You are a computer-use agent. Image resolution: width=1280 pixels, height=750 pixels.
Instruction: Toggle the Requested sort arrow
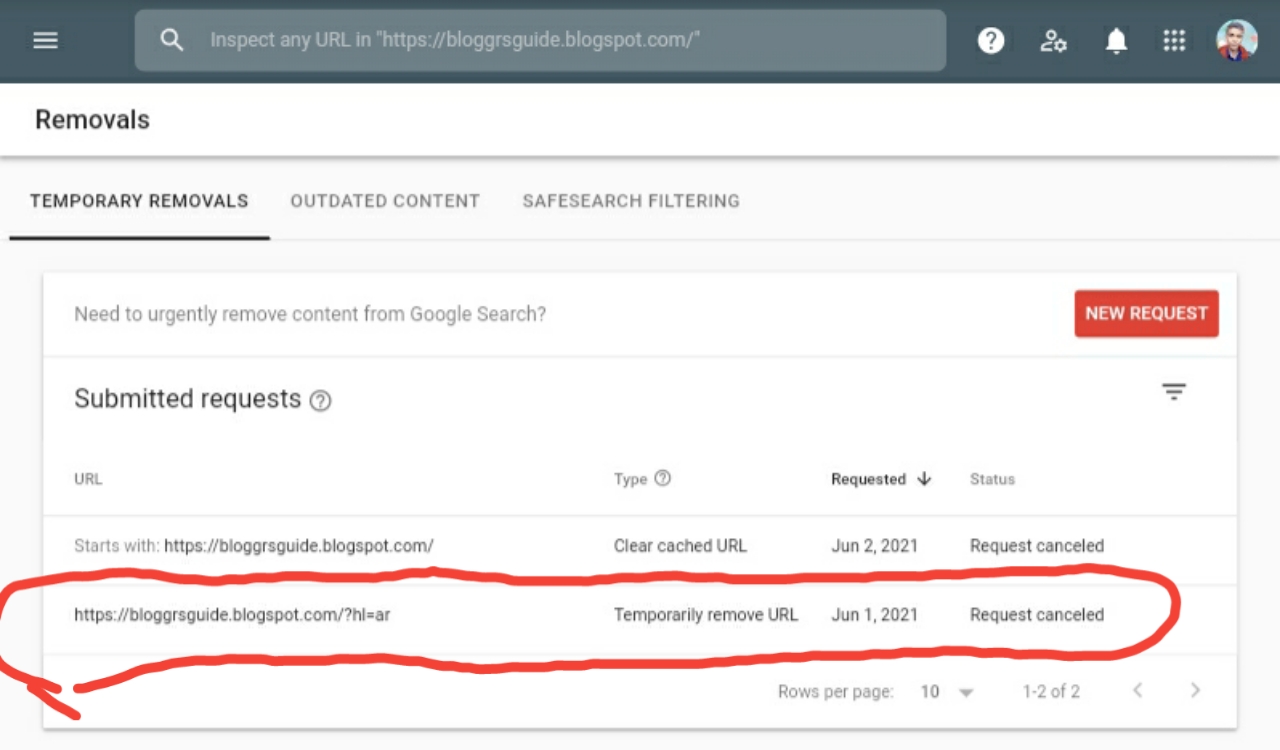[x=924, y=479]
